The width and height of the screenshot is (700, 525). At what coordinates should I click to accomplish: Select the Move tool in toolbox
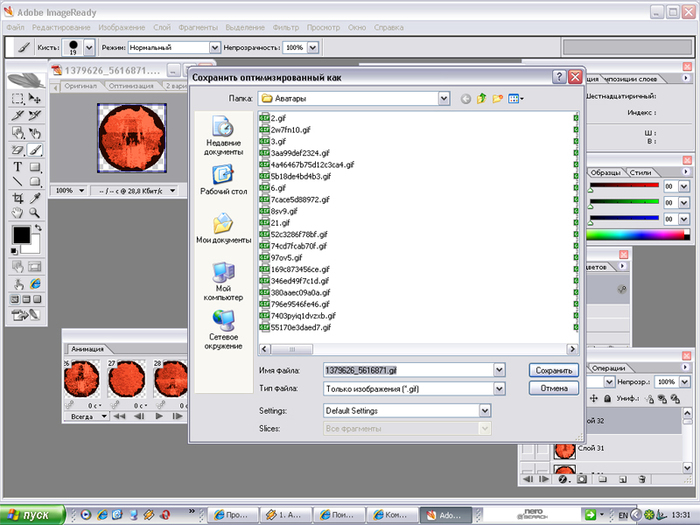tap(35, 98)
